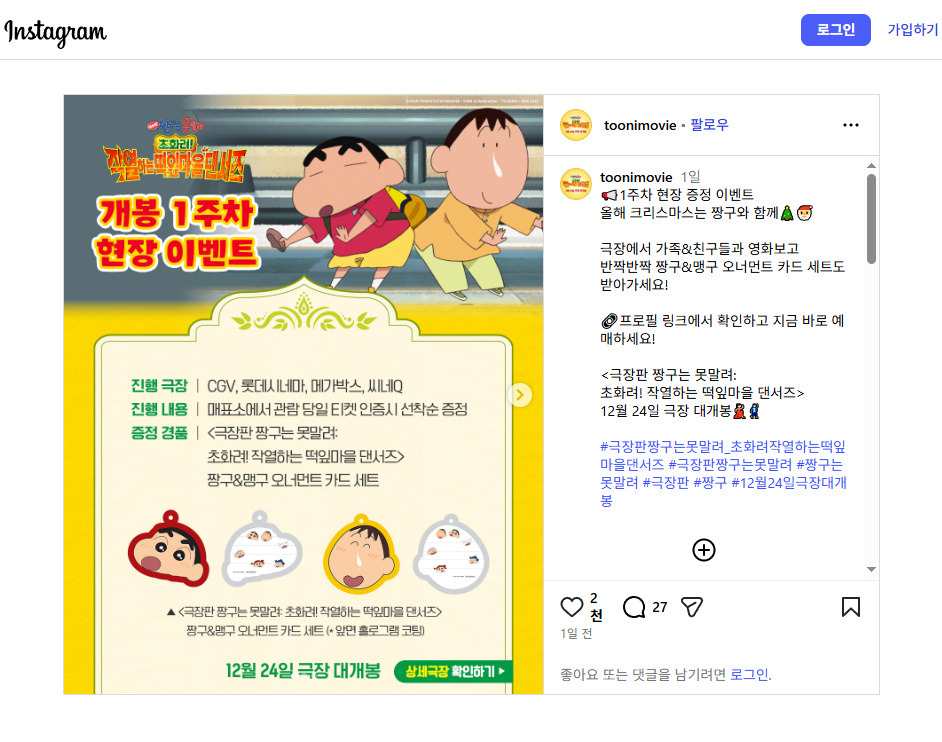Go to next carousel image arrow

[x=520, y=395]
